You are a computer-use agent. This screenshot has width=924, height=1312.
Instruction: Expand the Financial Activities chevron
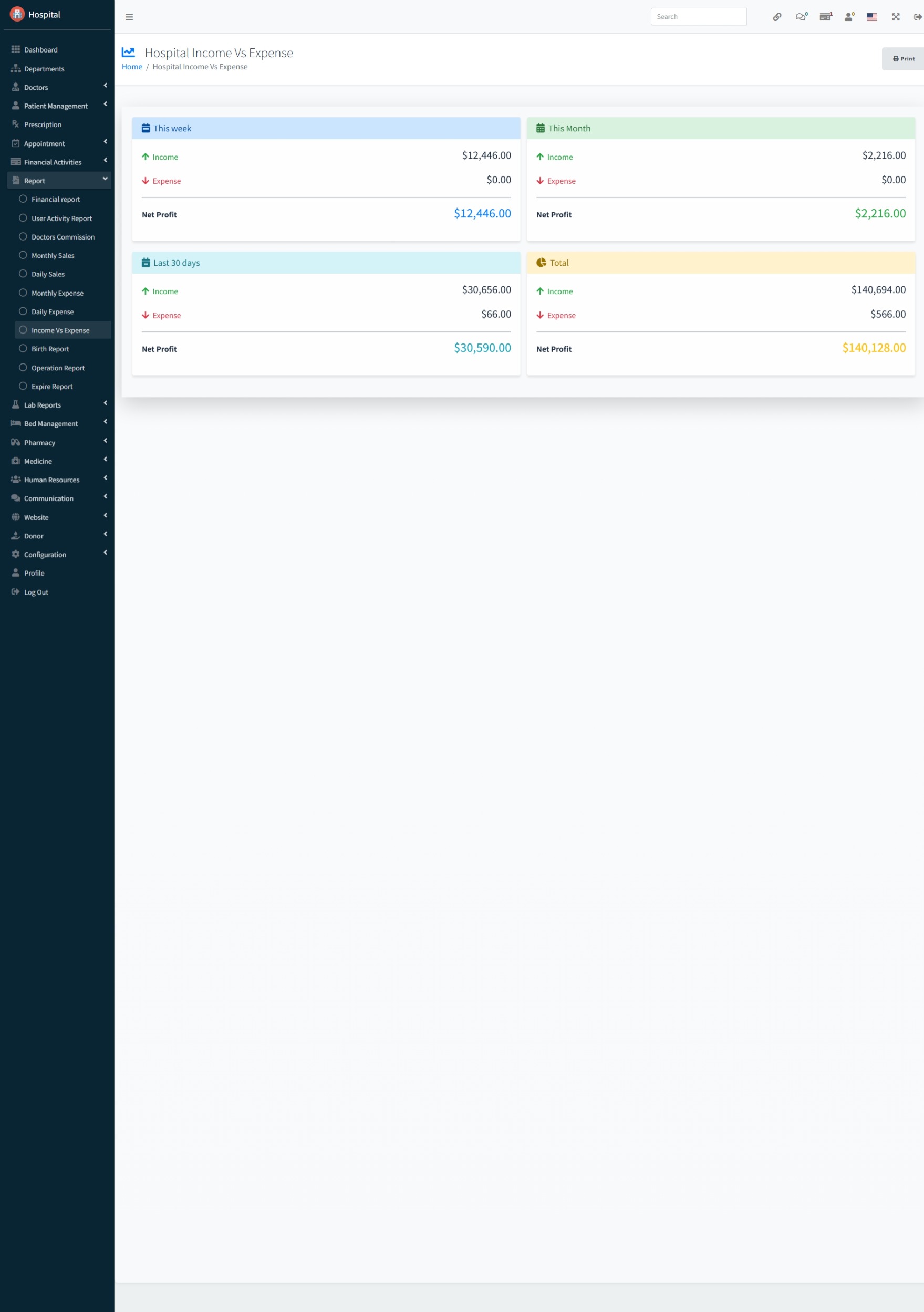[x=105, y=161]
